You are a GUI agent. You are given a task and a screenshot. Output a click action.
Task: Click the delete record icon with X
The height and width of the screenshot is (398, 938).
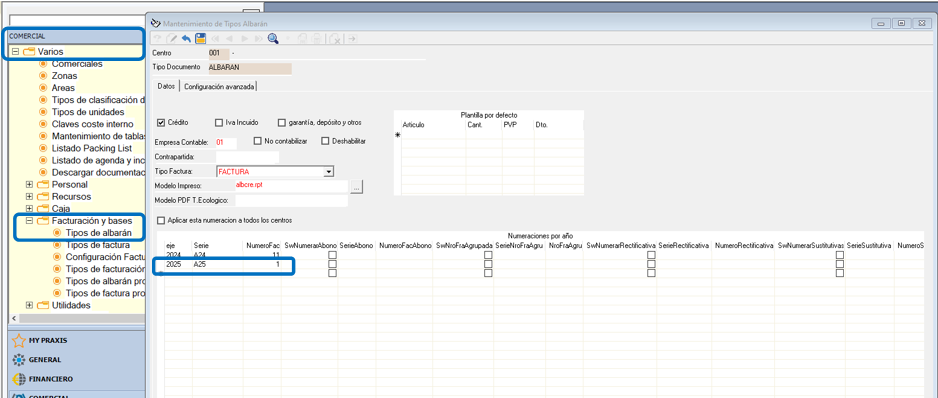tap(336, 39)
